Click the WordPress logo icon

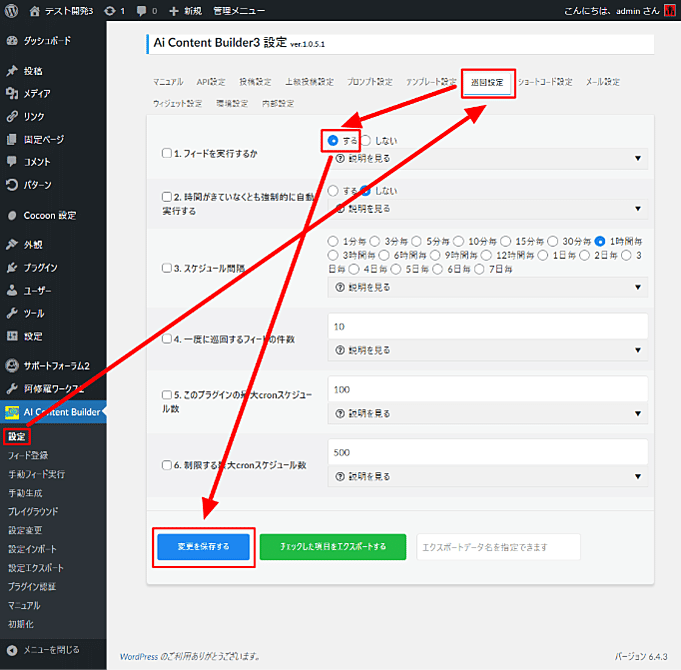11,10
